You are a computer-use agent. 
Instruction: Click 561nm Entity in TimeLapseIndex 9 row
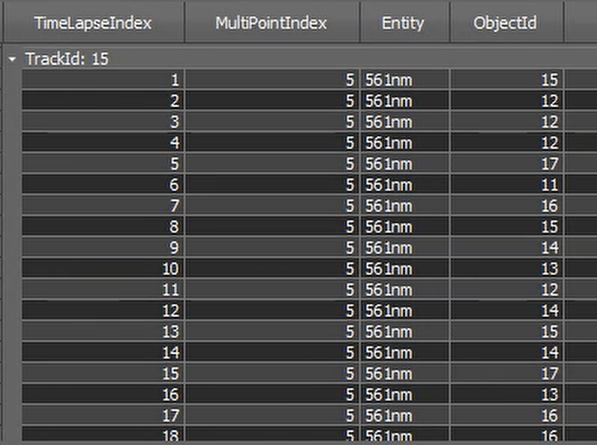click(405, 247)
